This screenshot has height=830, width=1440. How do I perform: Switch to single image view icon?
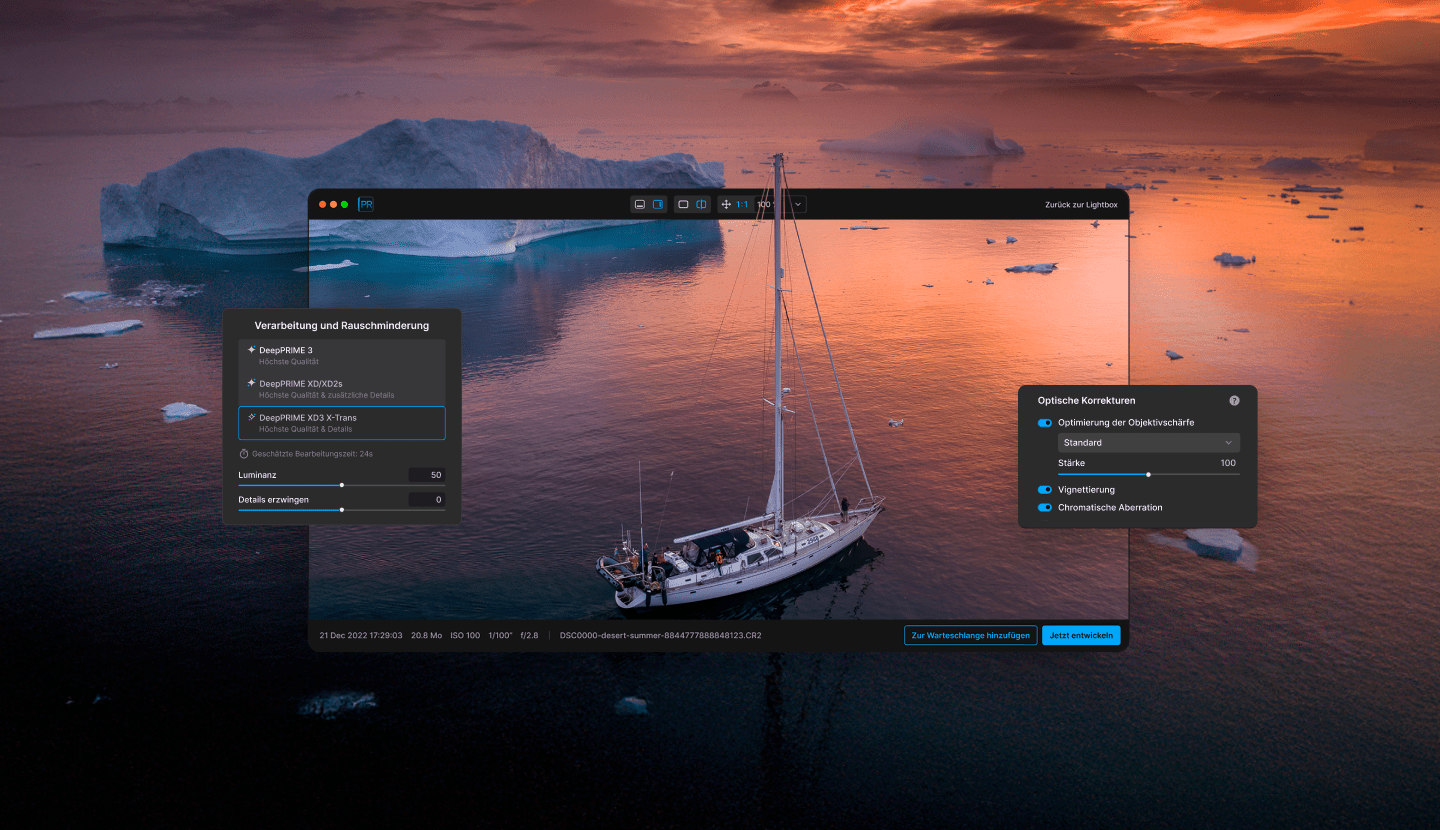(683, 204)
